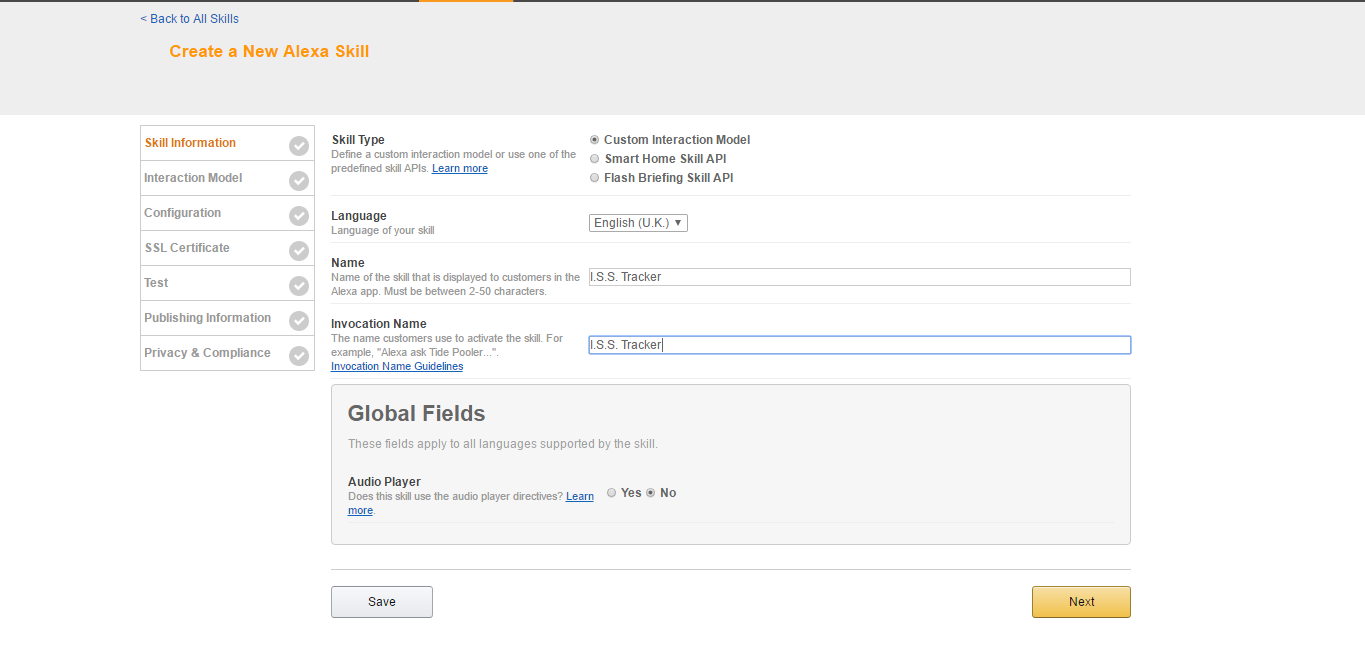Switch to the Publishing Information section
This screenshot has height=662, width=1365.
207,318
